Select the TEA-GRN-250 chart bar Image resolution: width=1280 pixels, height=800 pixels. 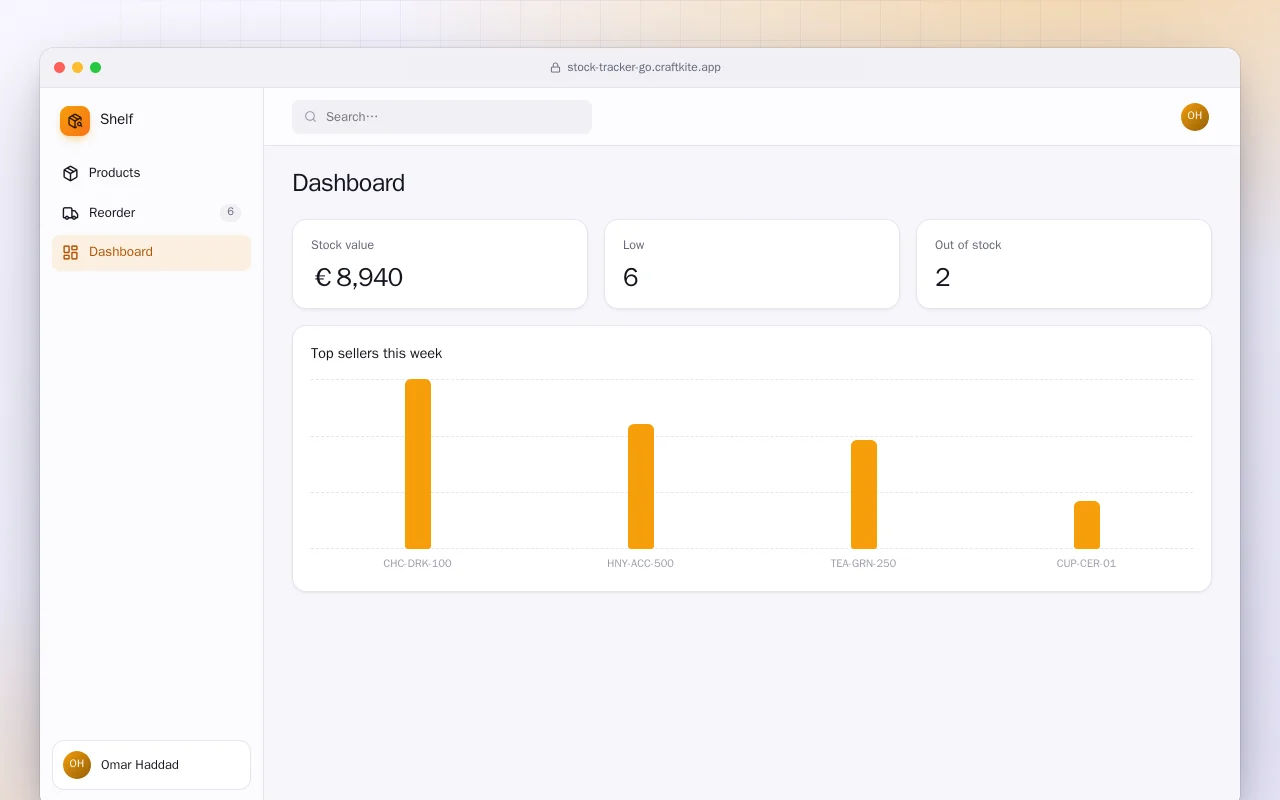(864, 495)
